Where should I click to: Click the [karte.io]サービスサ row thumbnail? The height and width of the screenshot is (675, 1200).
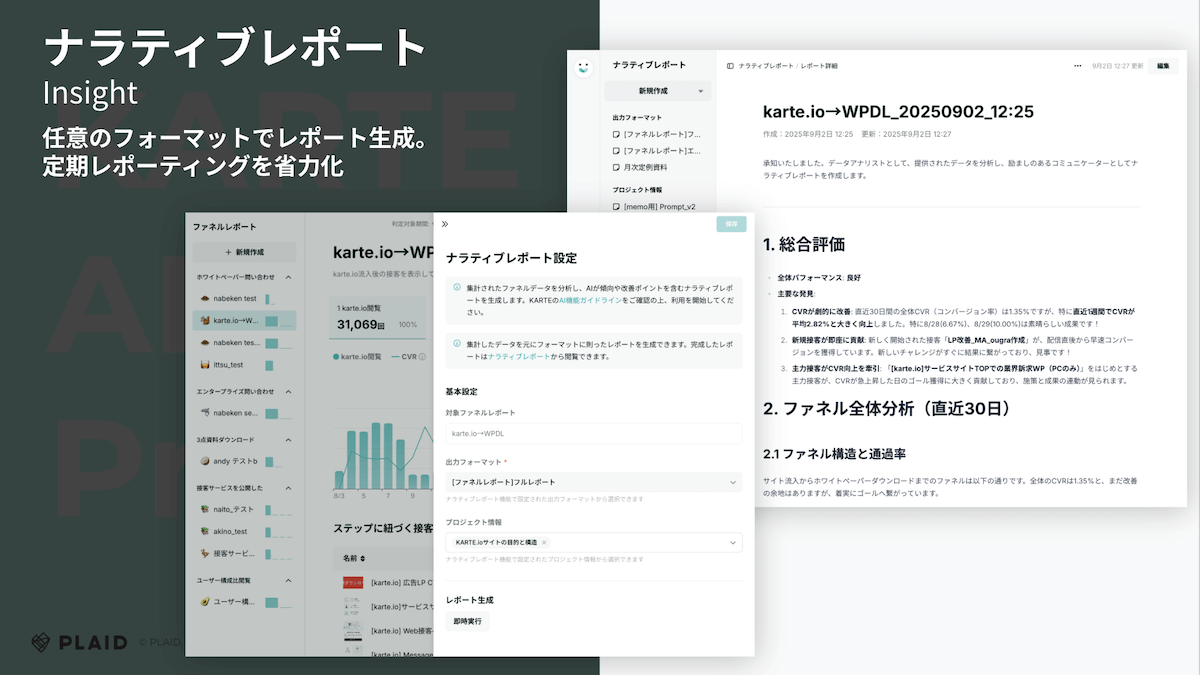(x=352, y=606)
